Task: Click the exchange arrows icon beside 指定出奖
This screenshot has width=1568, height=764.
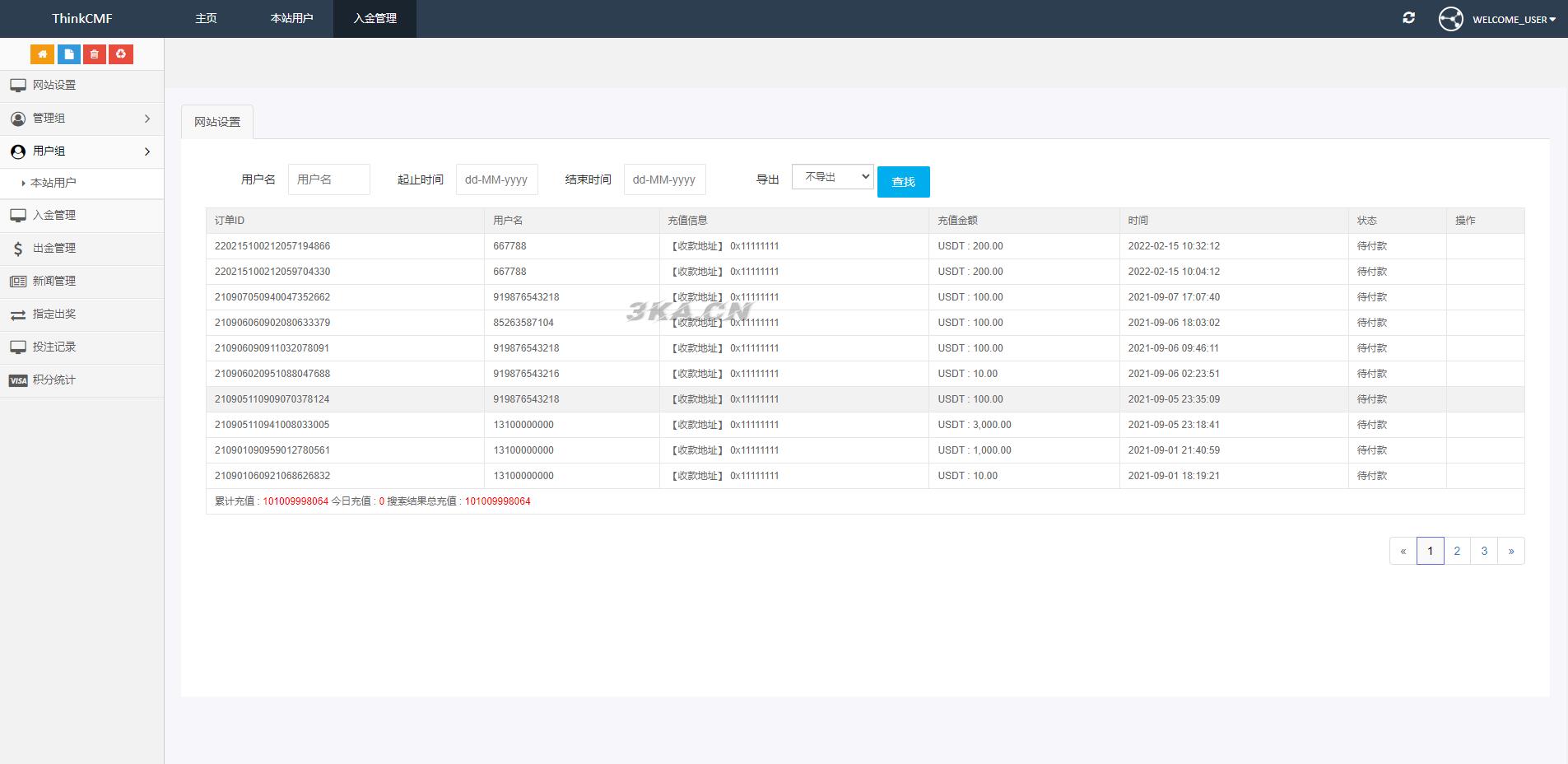Action: click(x=18, y=314)
